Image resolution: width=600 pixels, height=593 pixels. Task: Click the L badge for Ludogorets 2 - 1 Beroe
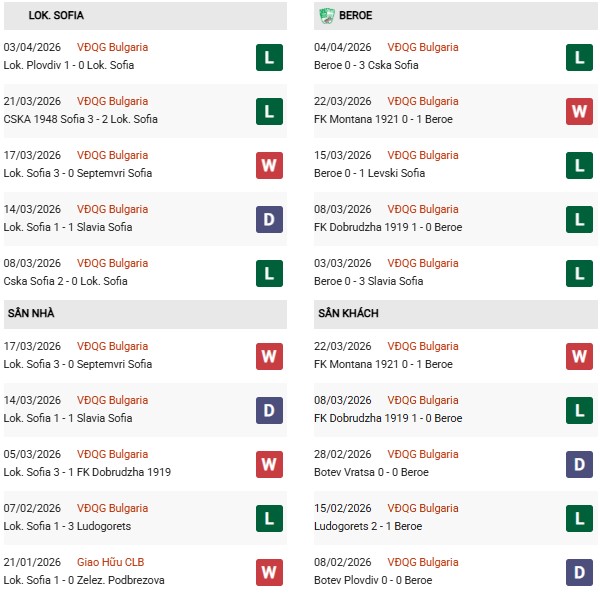580,518
